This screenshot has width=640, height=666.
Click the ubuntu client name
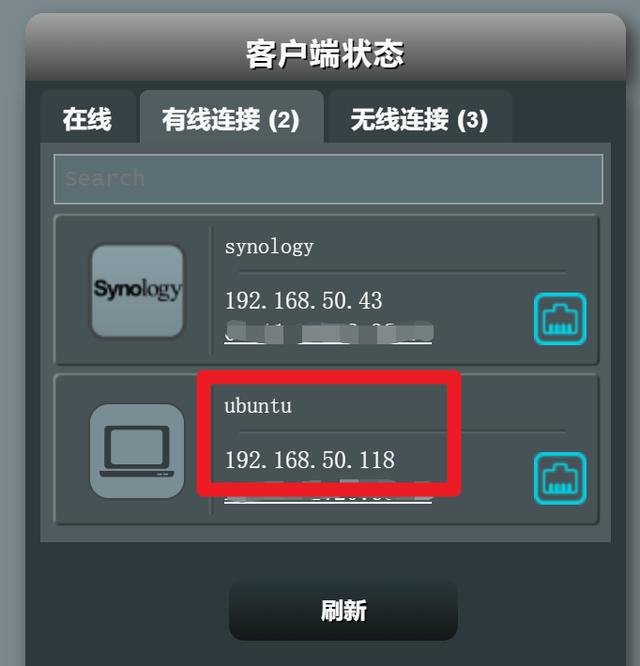click(258, 406)
